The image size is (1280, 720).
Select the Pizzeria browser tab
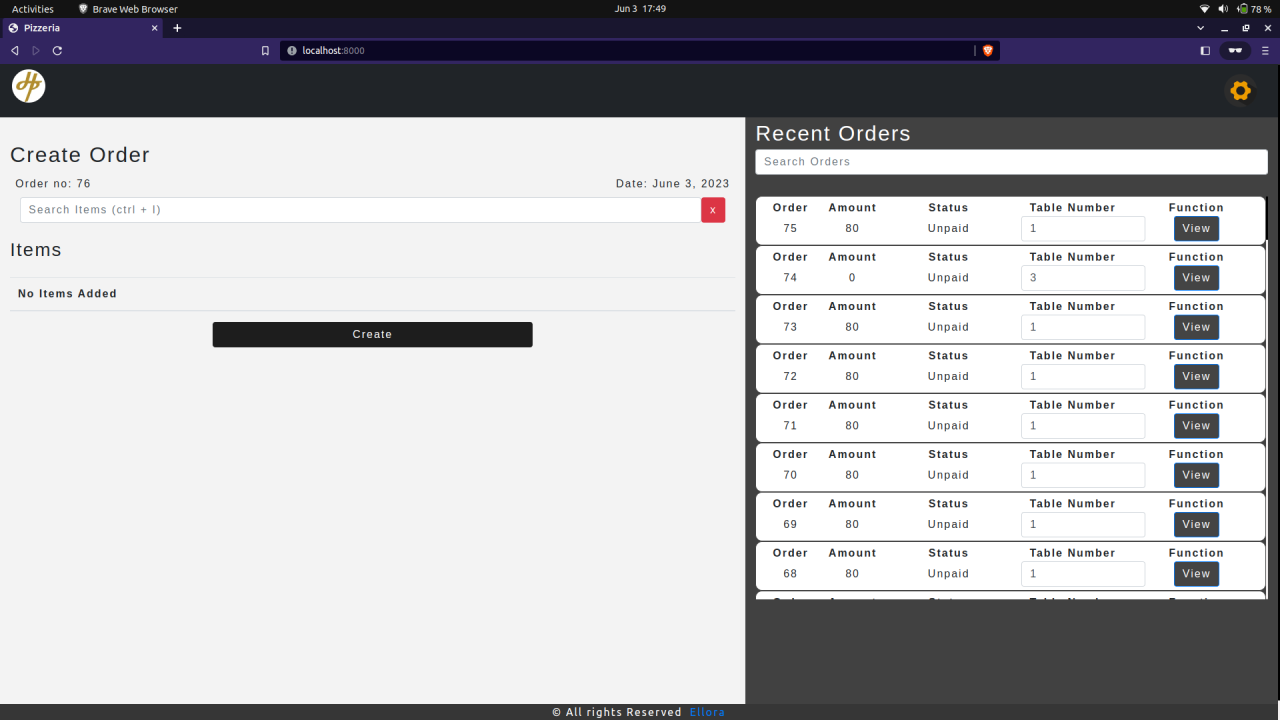[83, 28]
